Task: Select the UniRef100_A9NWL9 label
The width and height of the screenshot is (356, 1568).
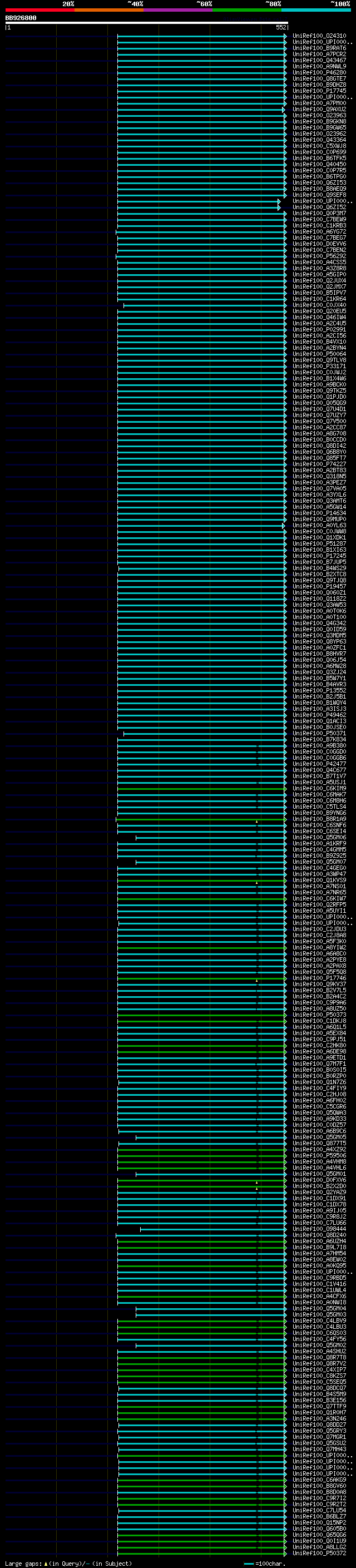Action: coord(319,66)
